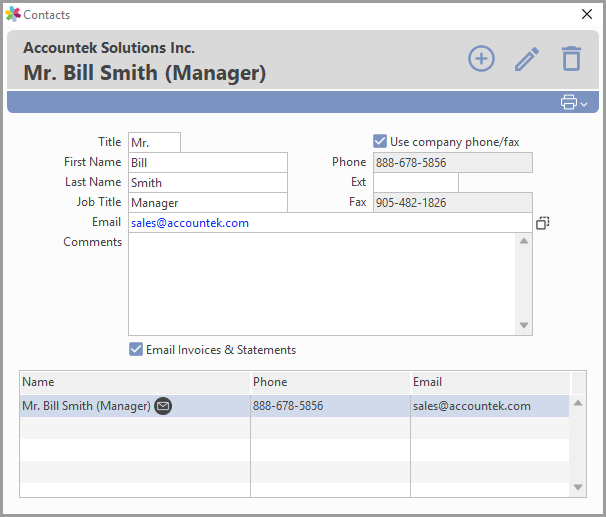
Task: Toggle Email Invoices & Statements checkbox
Action: pos(136,349)
